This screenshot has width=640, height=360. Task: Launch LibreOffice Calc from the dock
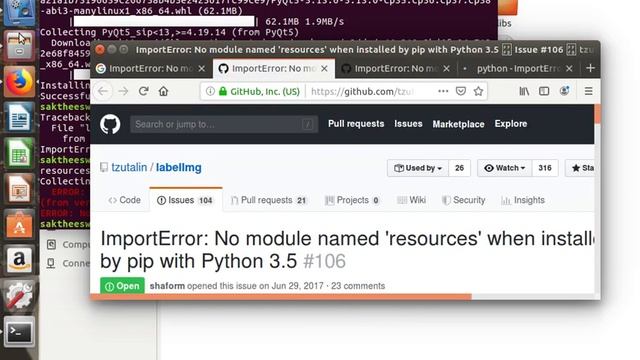click(x=19, y=153)
